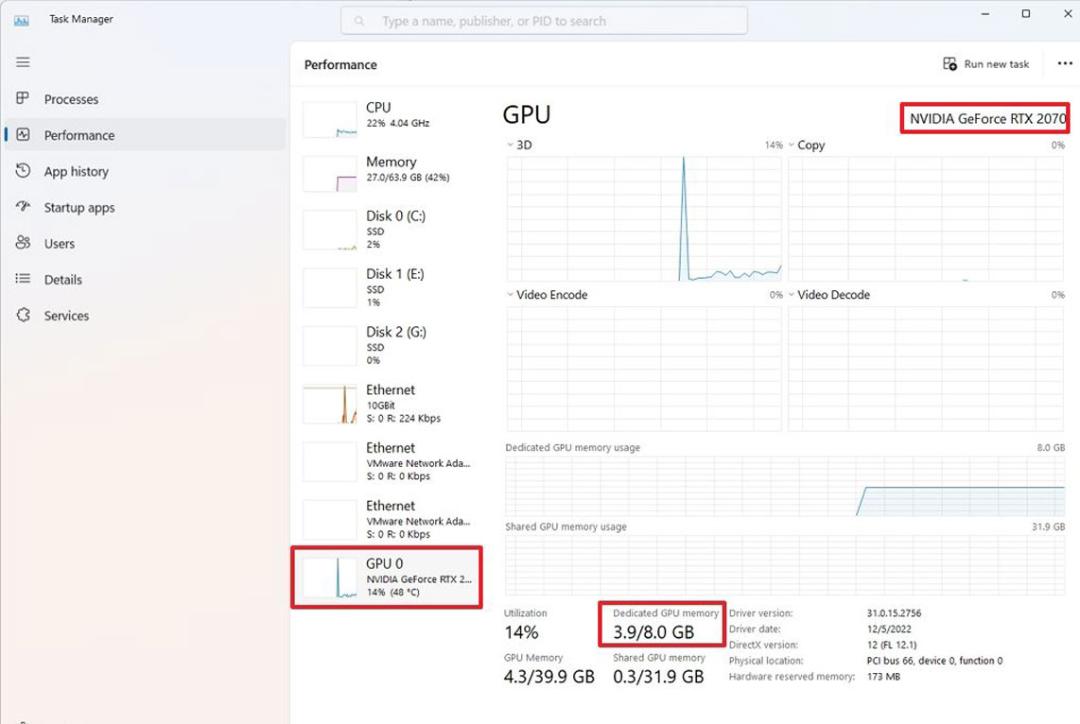Change the Video Decode graph dropdown

coord(791,294)
